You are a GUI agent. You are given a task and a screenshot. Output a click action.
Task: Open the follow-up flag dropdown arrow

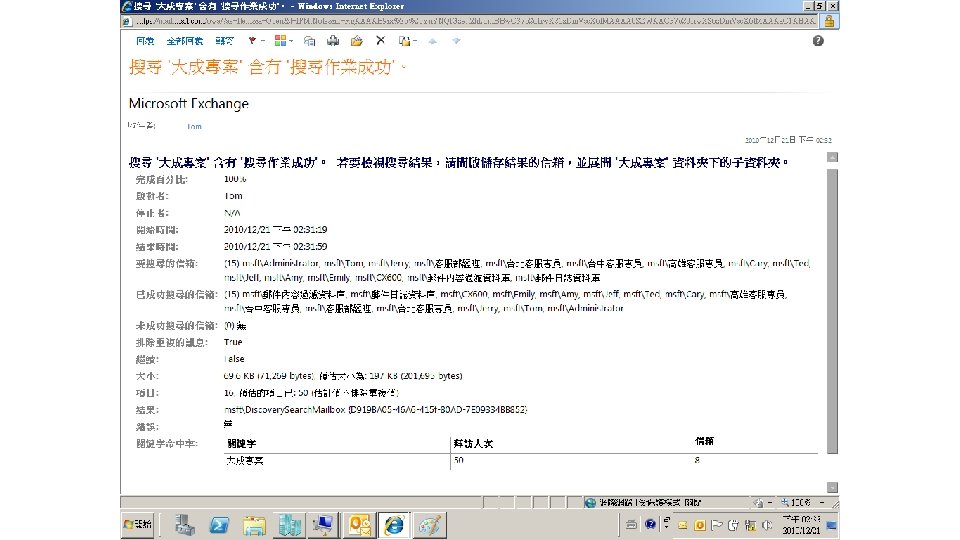263,41
